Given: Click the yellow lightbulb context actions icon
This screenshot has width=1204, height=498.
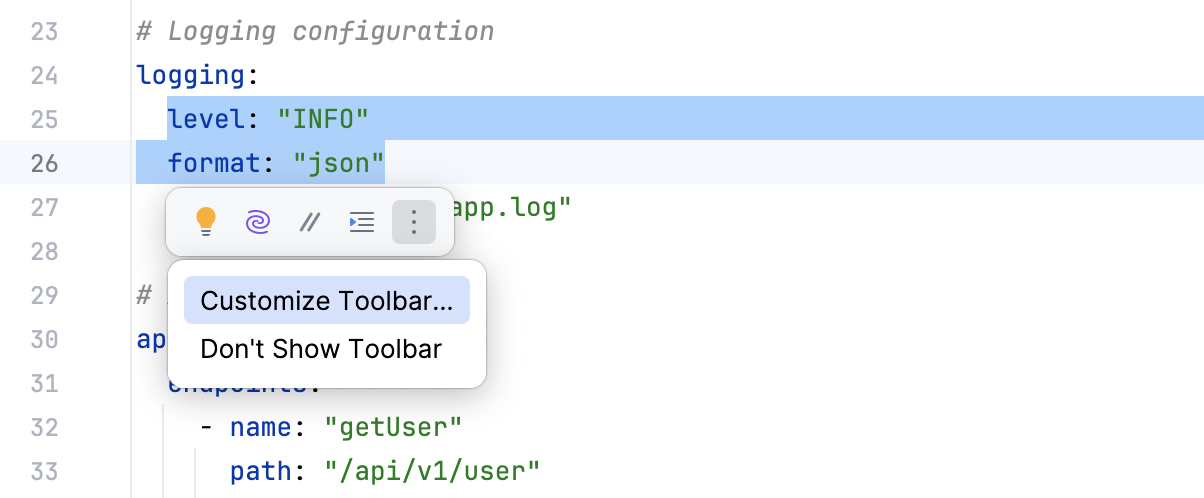Looking at the screenshot, I should pyautogui.click(x=206, y=222).
